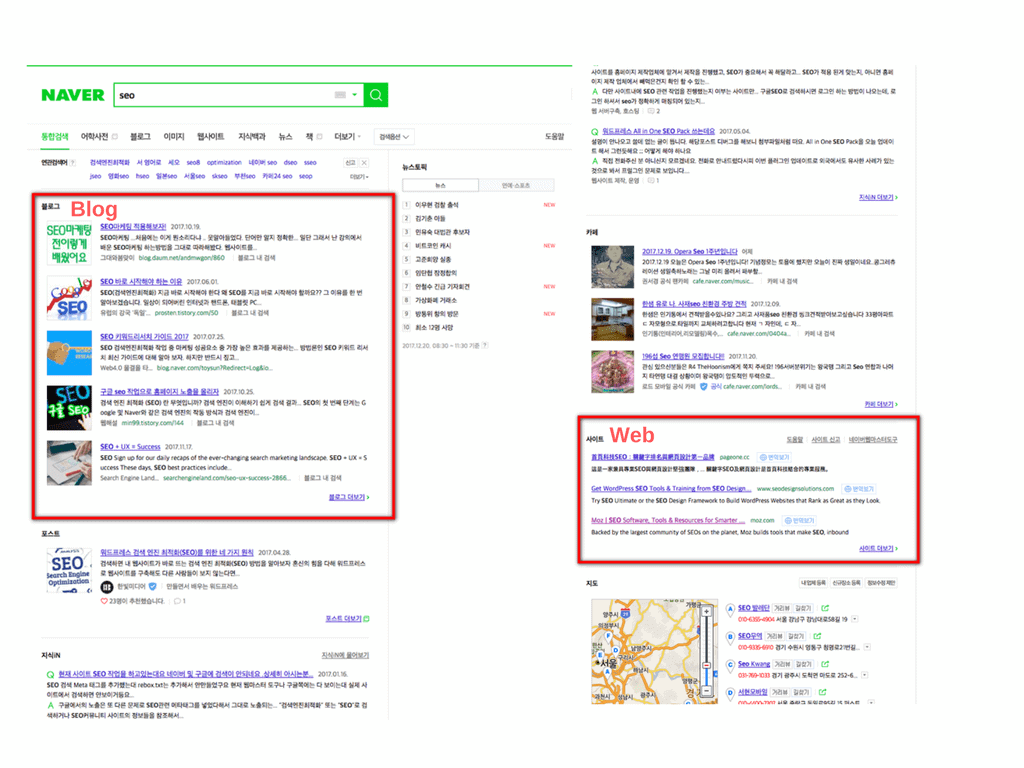Click the 내업체 등록 button above map
Viewport: 1024px width, 768px height.
813,583
